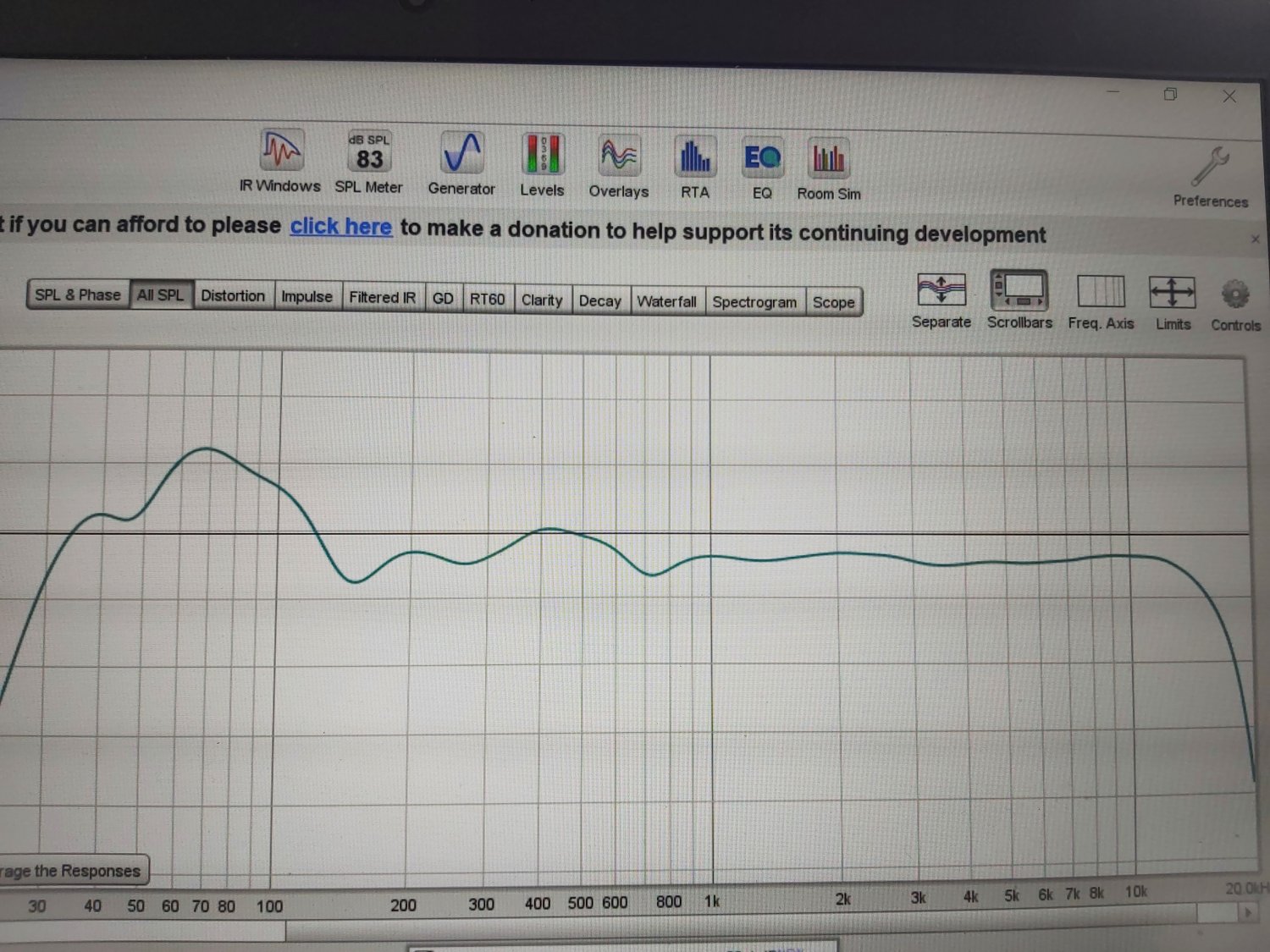
Task: Click the 1k frequency axis label
Action: (x=712, y=902)
